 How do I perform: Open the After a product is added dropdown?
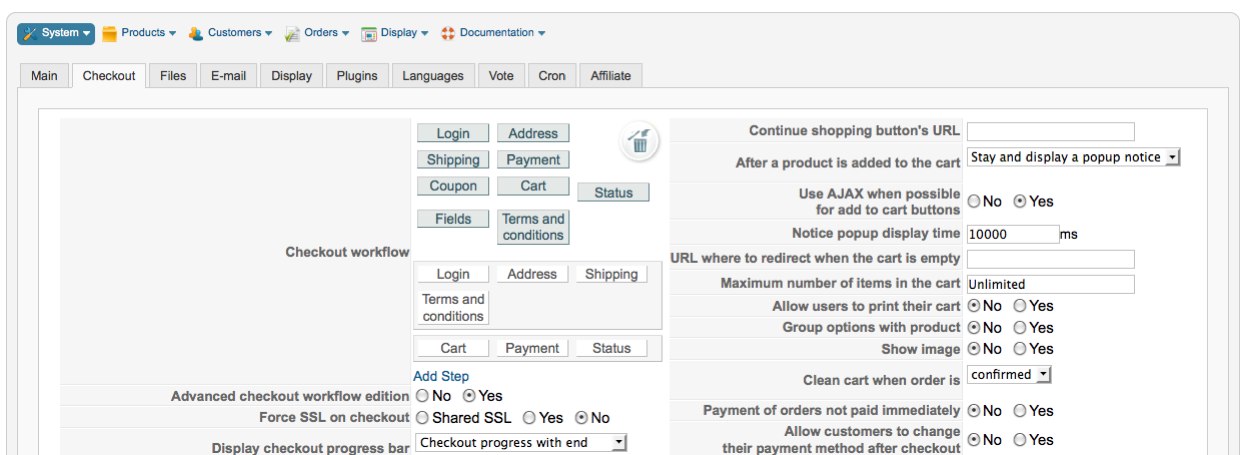click(1074, 158)
